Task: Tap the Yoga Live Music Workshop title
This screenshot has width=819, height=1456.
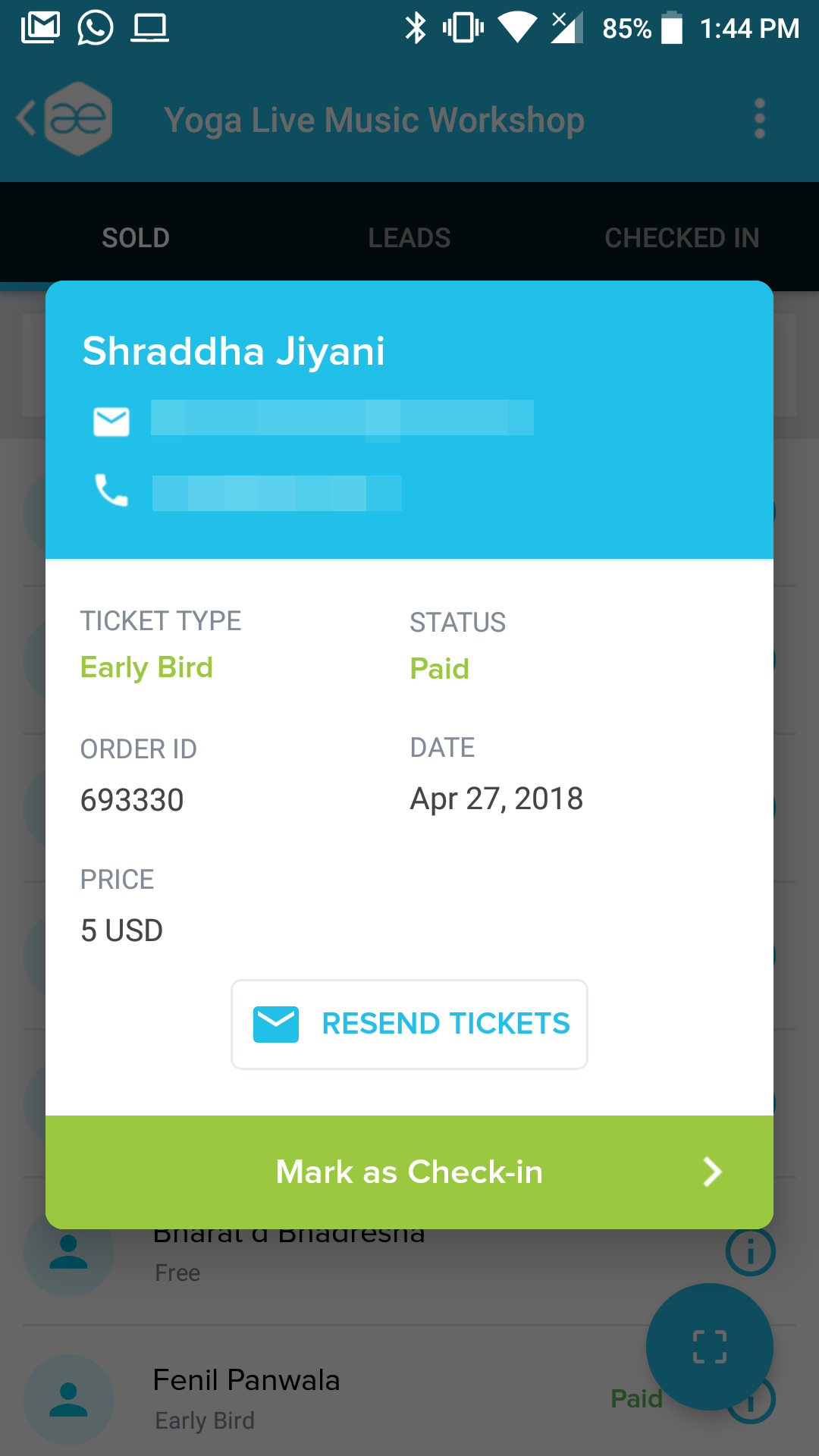Action: click(x=374, y=120)
